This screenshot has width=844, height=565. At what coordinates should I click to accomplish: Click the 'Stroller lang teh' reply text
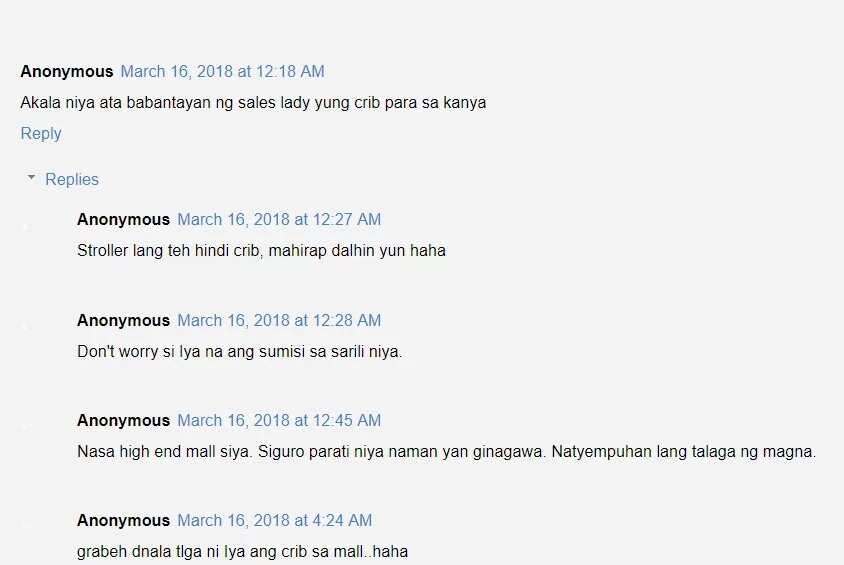pos(261,251)
